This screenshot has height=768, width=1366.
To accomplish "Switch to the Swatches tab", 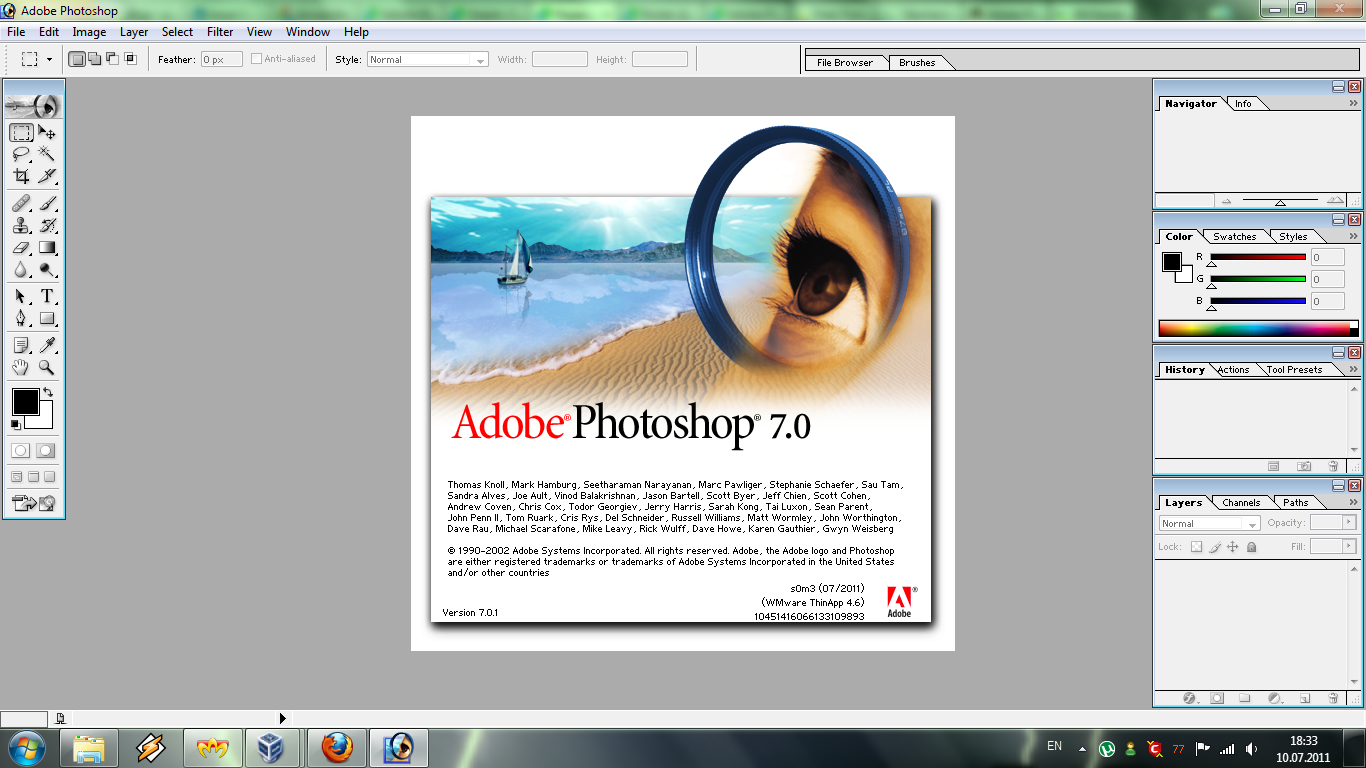I will [1235, 237].
